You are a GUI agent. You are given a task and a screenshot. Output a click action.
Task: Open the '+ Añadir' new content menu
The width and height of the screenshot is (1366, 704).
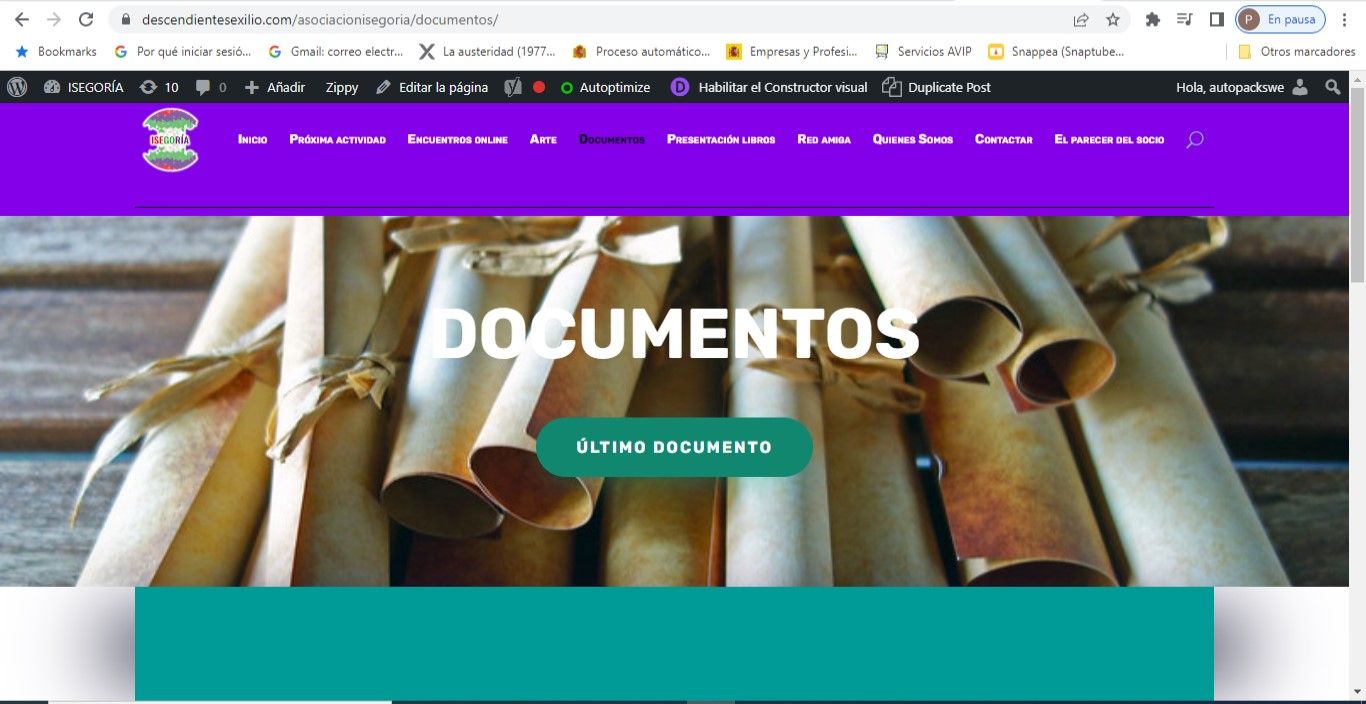coord(275,87)
